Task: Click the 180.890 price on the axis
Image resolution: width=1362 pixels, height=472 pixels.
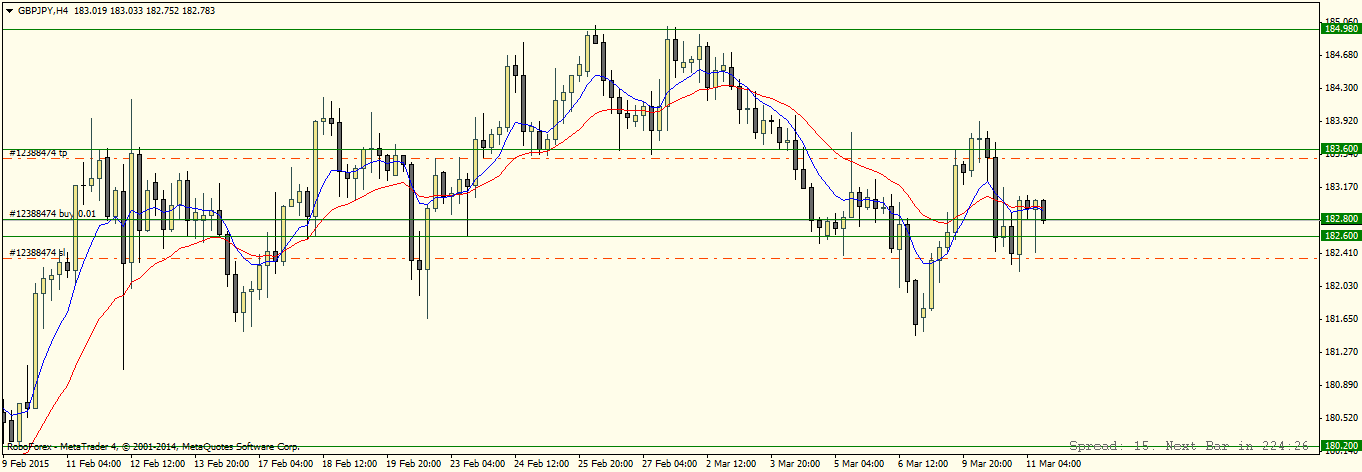Action: tap(1341, 385)
